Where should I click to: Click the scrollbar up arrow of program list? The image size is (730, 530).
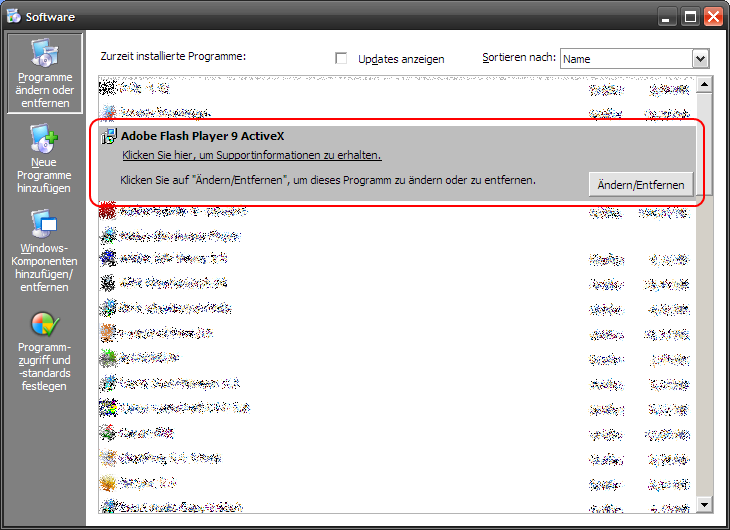[704, 84]
